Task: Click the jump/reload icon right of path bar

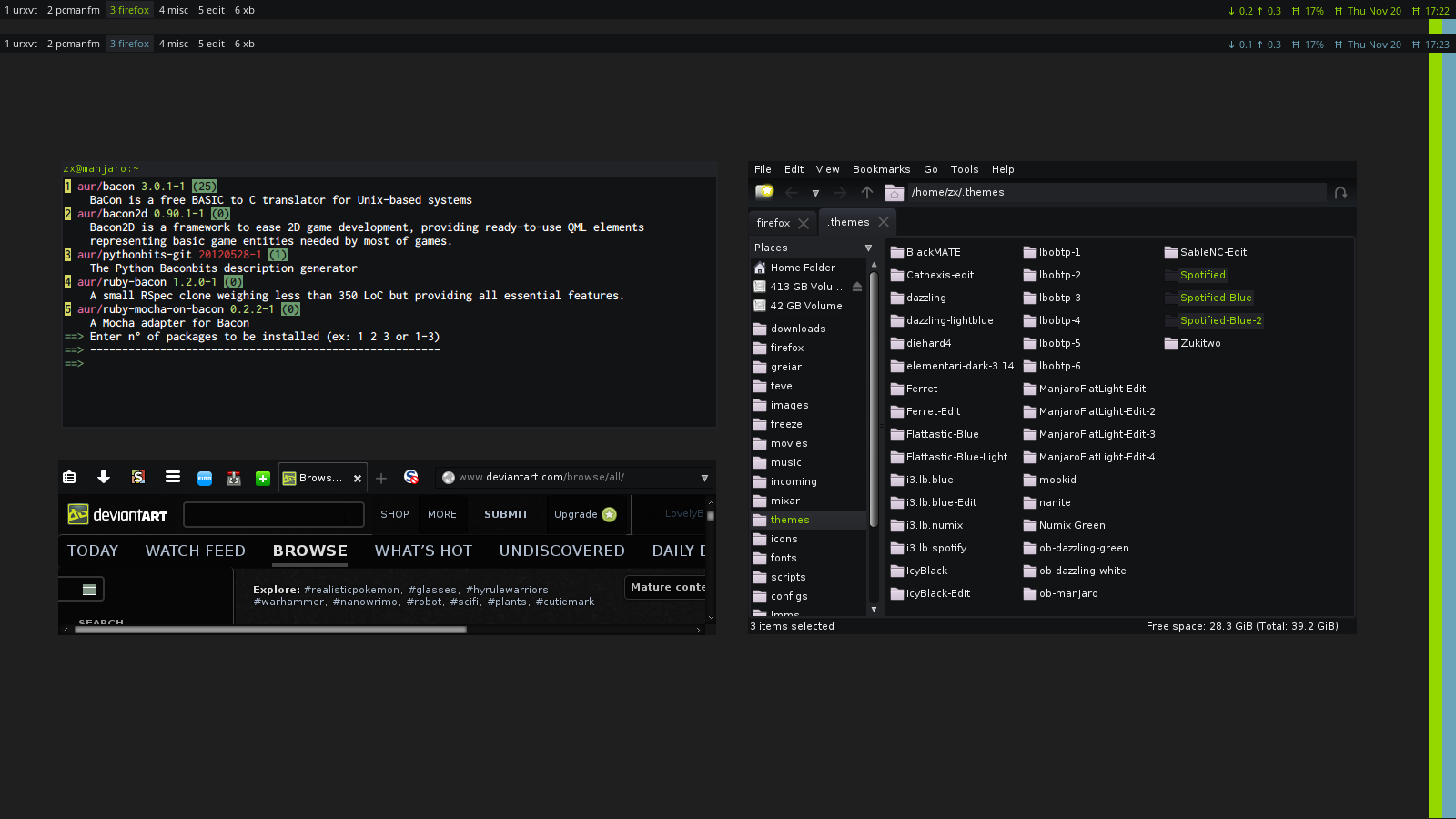Action: [x=1340, y=193]
